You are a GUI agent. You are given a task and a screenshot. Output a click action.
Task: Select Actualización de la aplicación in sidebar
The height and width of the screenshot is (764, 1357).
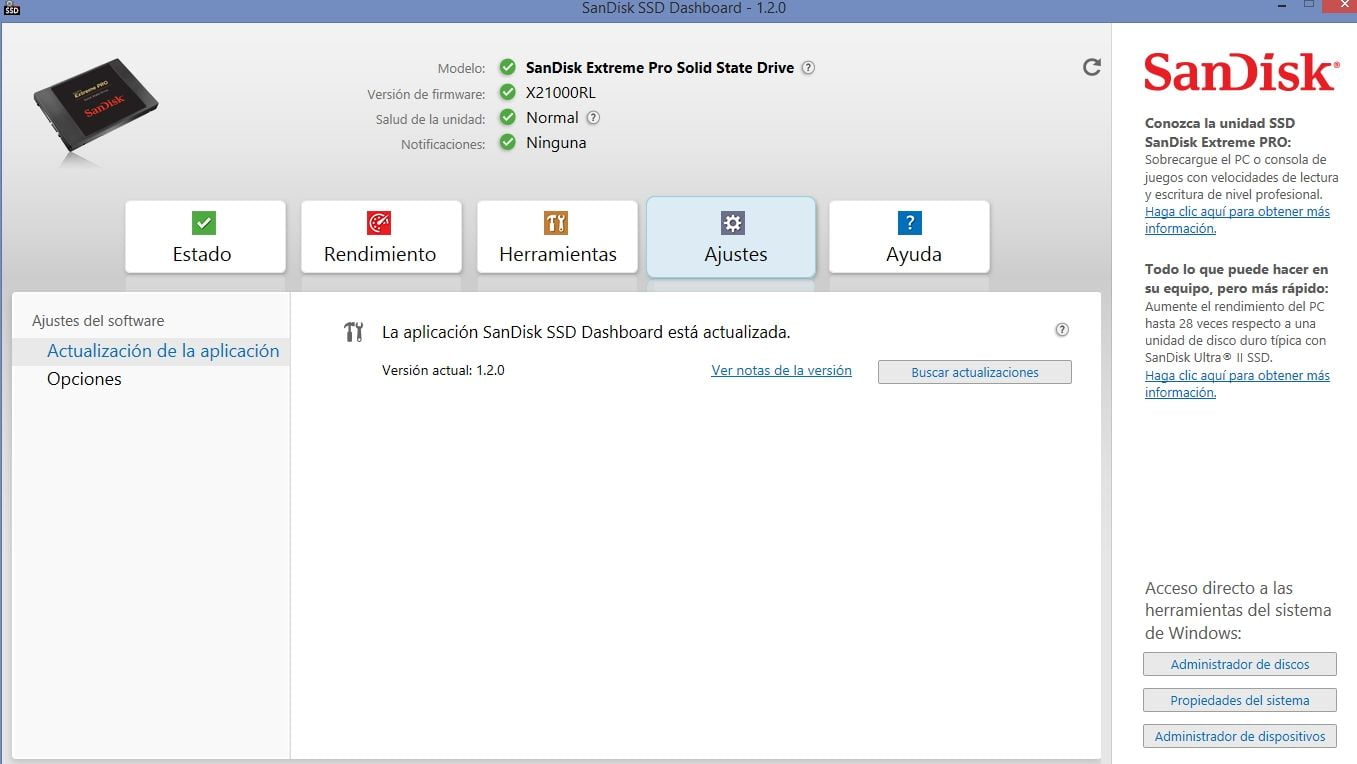click(151, 351)
